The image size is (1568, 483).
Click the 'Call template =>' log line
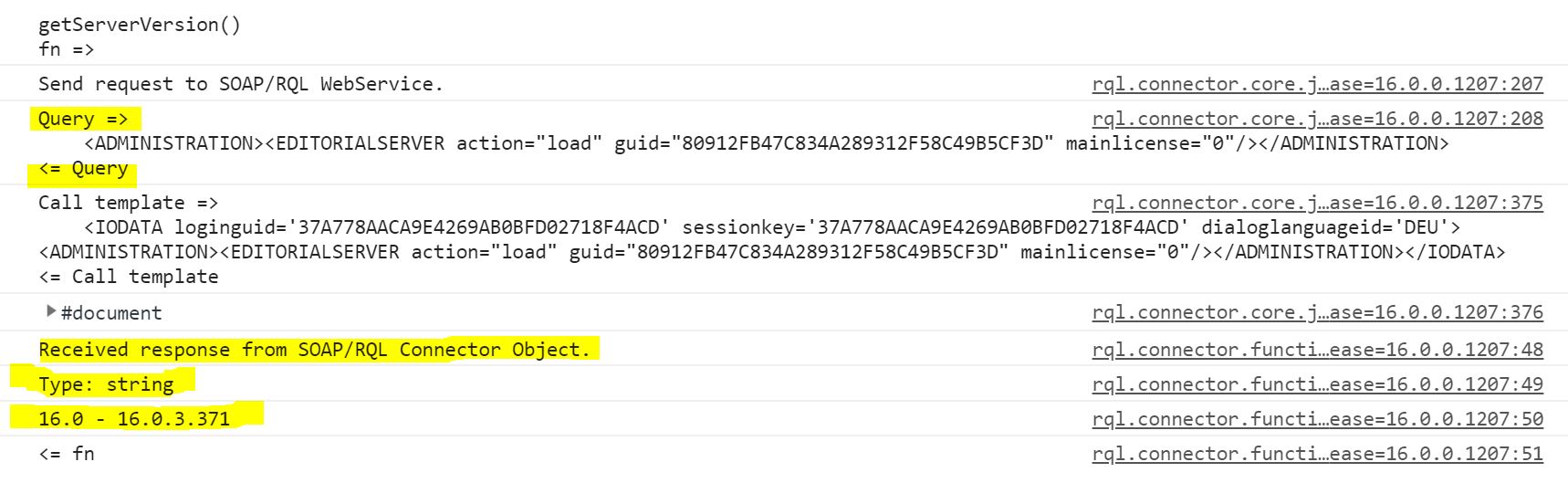click(129, 203)
